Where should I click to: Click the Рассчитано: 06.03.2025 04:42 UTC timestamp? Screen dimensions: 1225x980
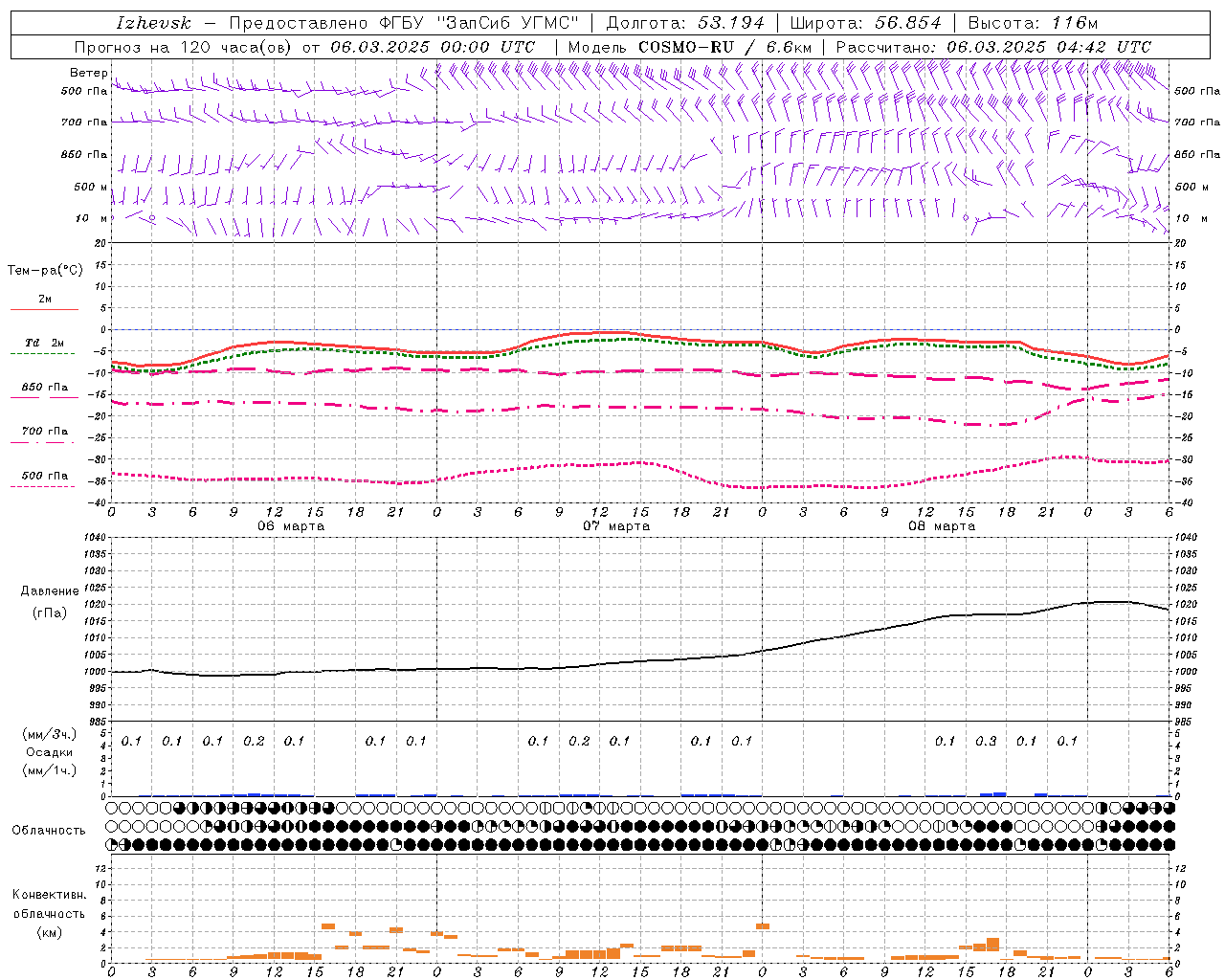click(993, 47)
